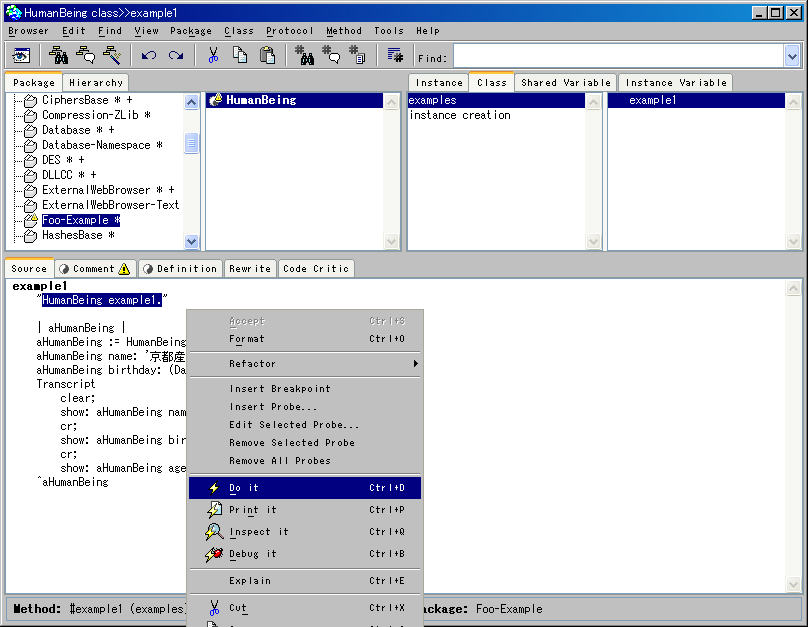
Task: Open the Class menu in menu bar
Action: coord(239,31)
